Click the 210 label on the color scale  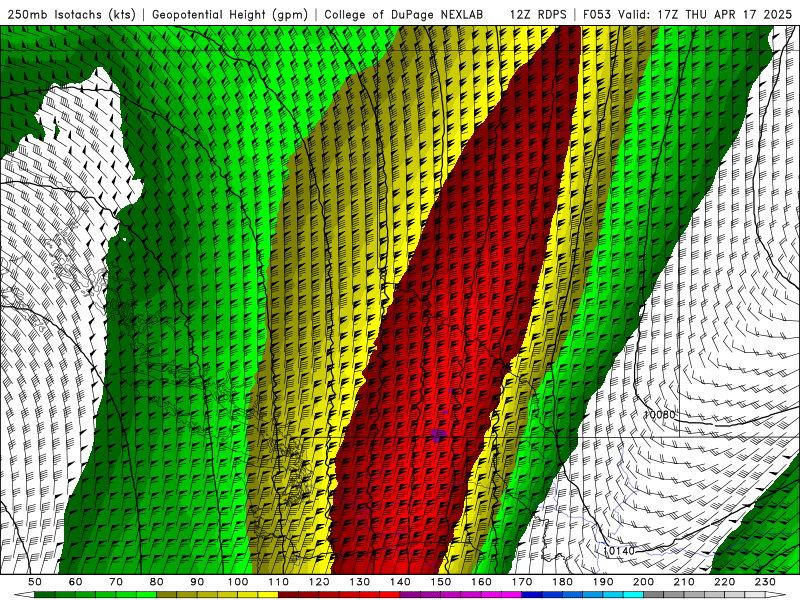[x=685, y=582]
